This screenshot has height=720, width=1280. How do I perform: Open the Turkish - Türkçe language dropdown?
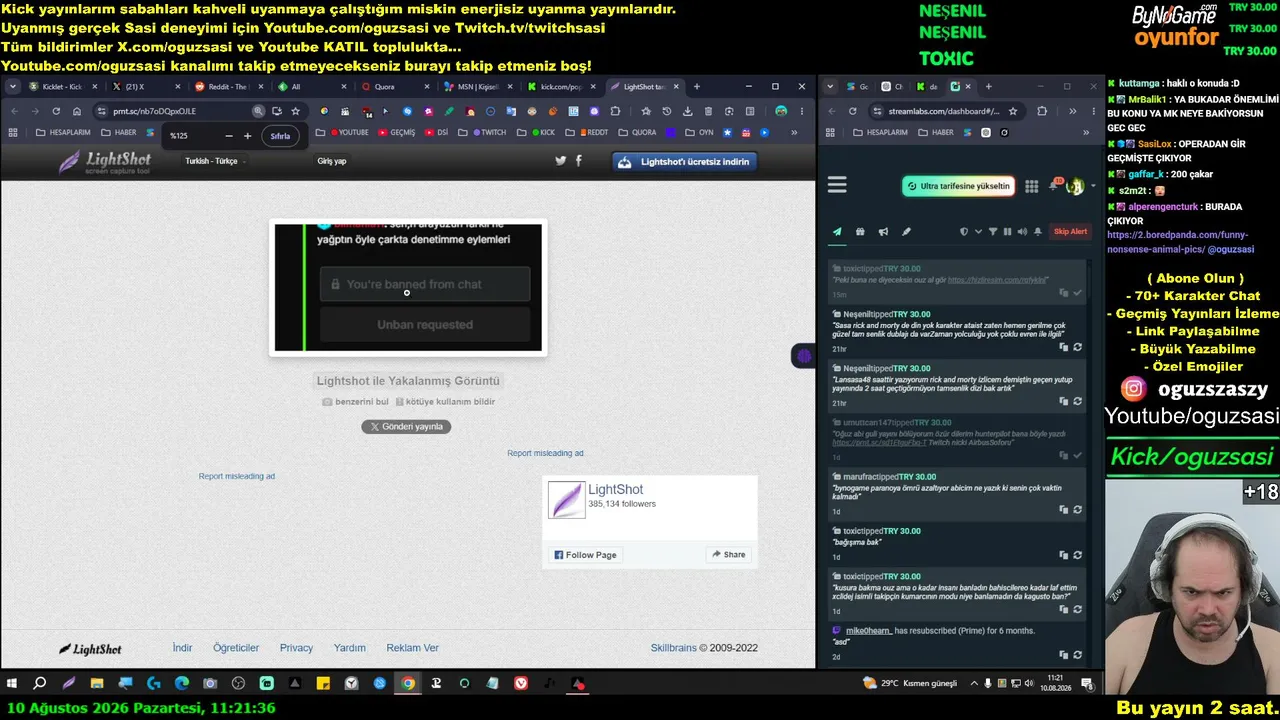[215, 161]
